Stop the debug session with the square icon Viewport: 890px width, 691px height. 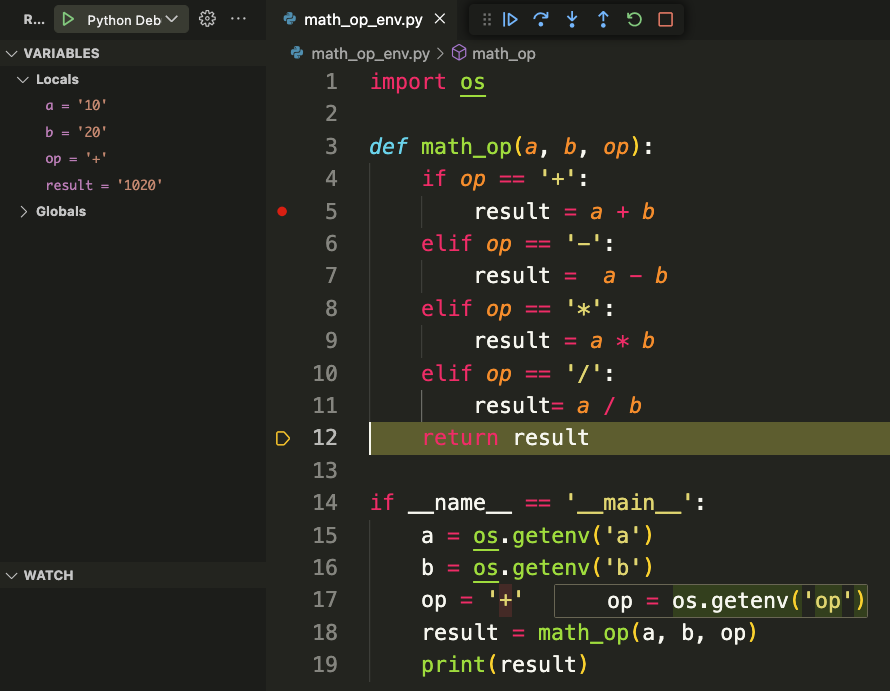click(x=665, y=20)
